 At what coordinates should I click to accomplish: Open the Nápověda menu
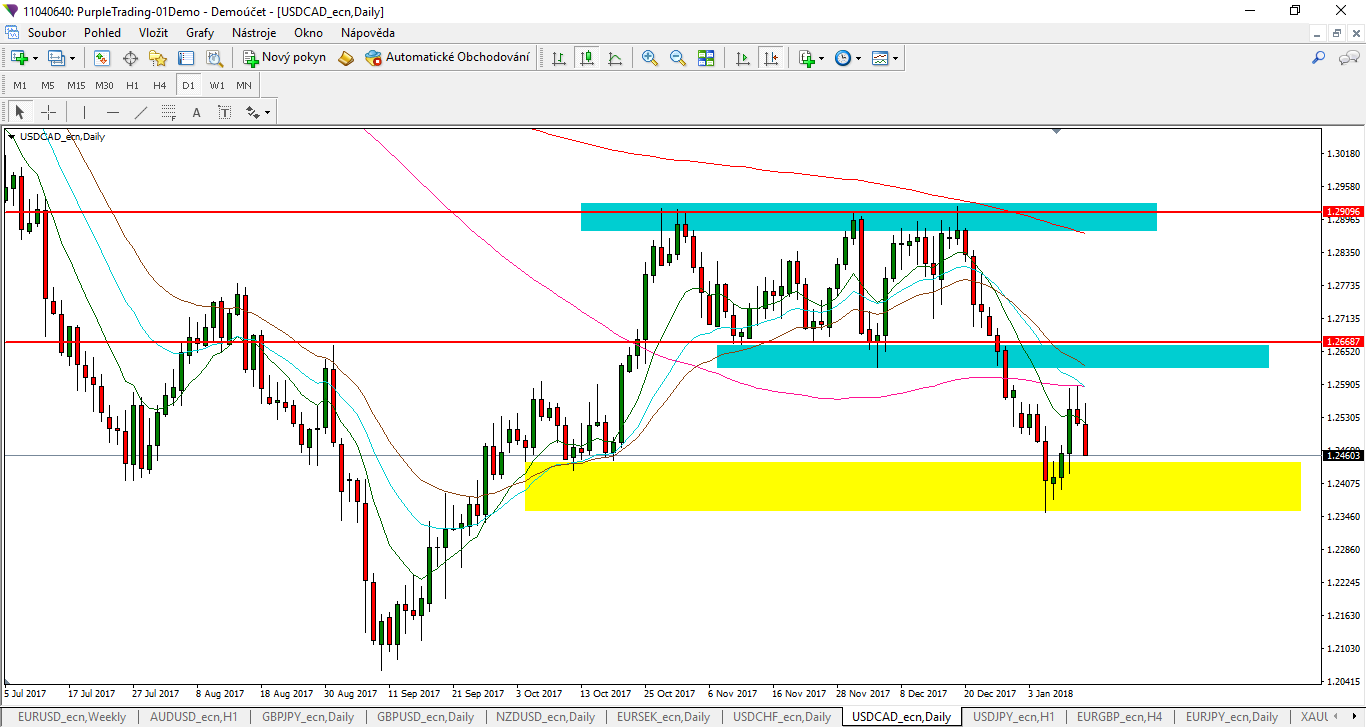[368, 32]
